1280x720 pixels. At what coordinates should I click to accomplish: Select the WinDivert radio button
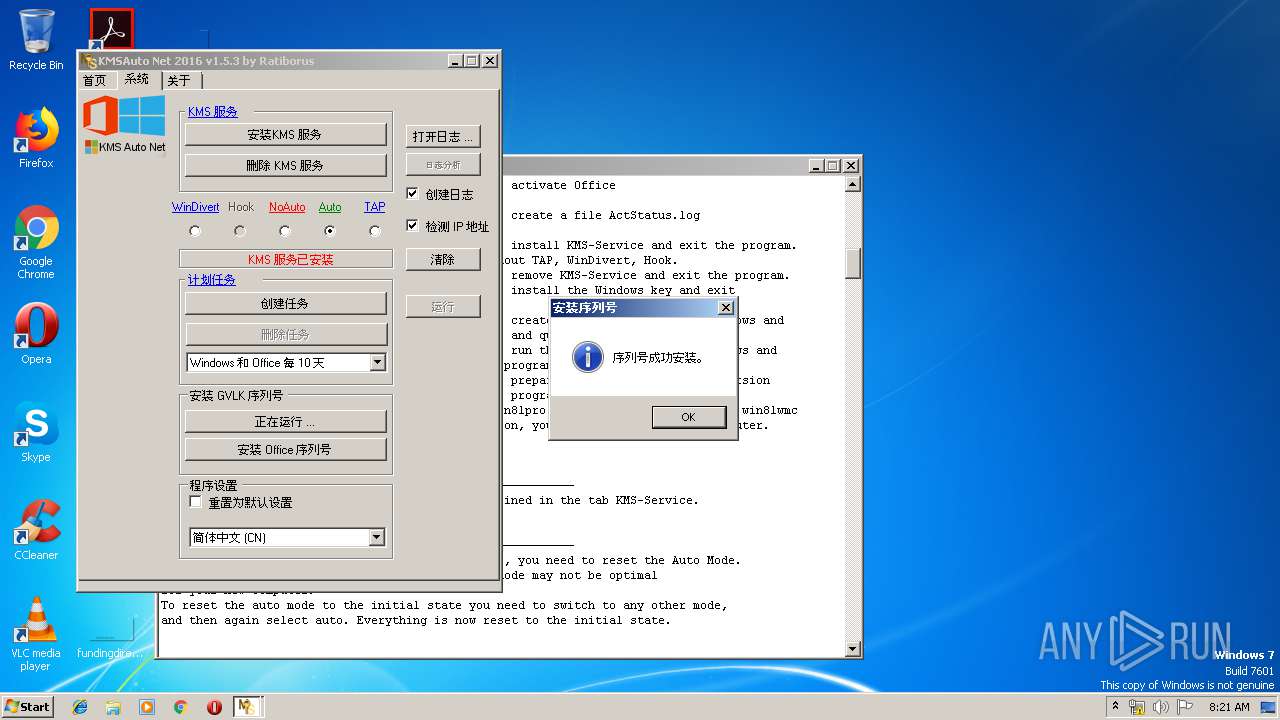tap(195, 231)
